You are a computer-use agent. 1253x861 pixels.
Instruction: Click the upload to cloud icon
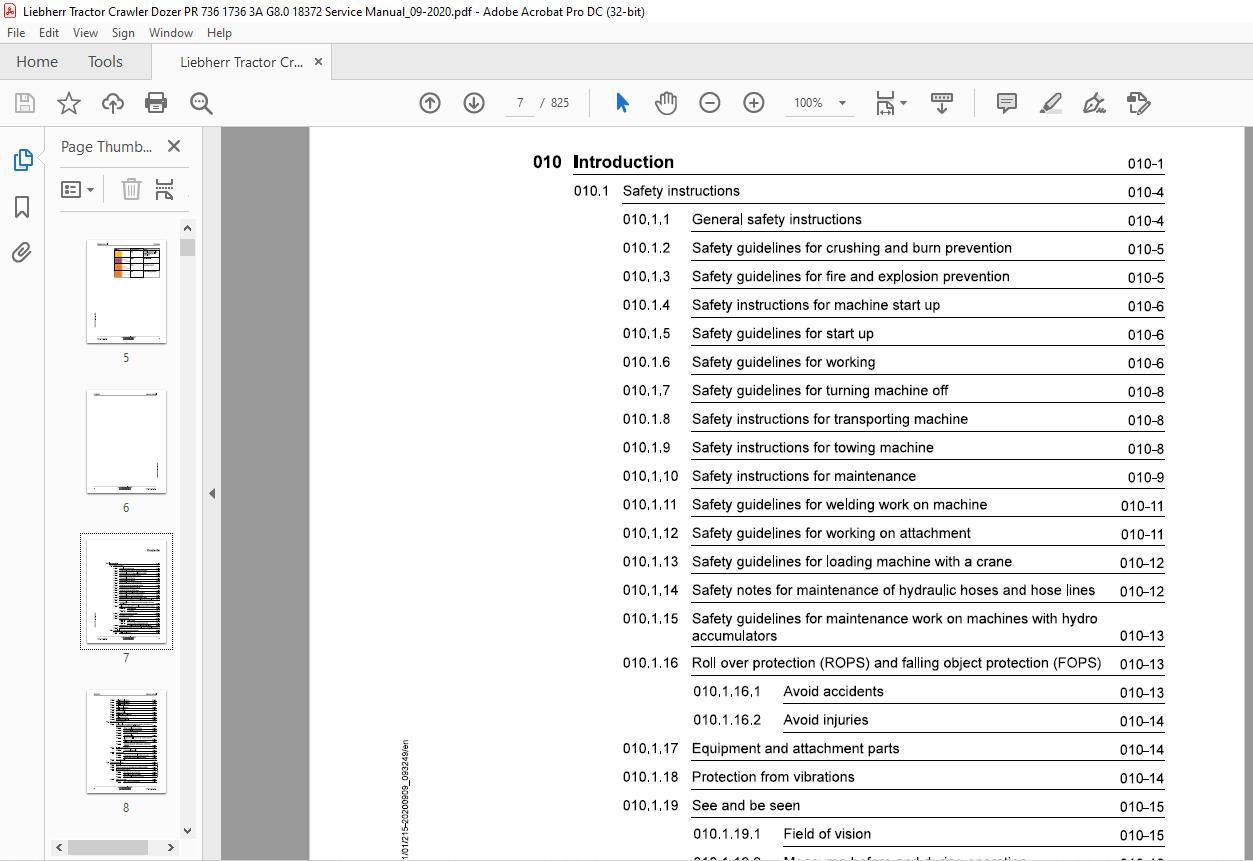coord(112,103)
